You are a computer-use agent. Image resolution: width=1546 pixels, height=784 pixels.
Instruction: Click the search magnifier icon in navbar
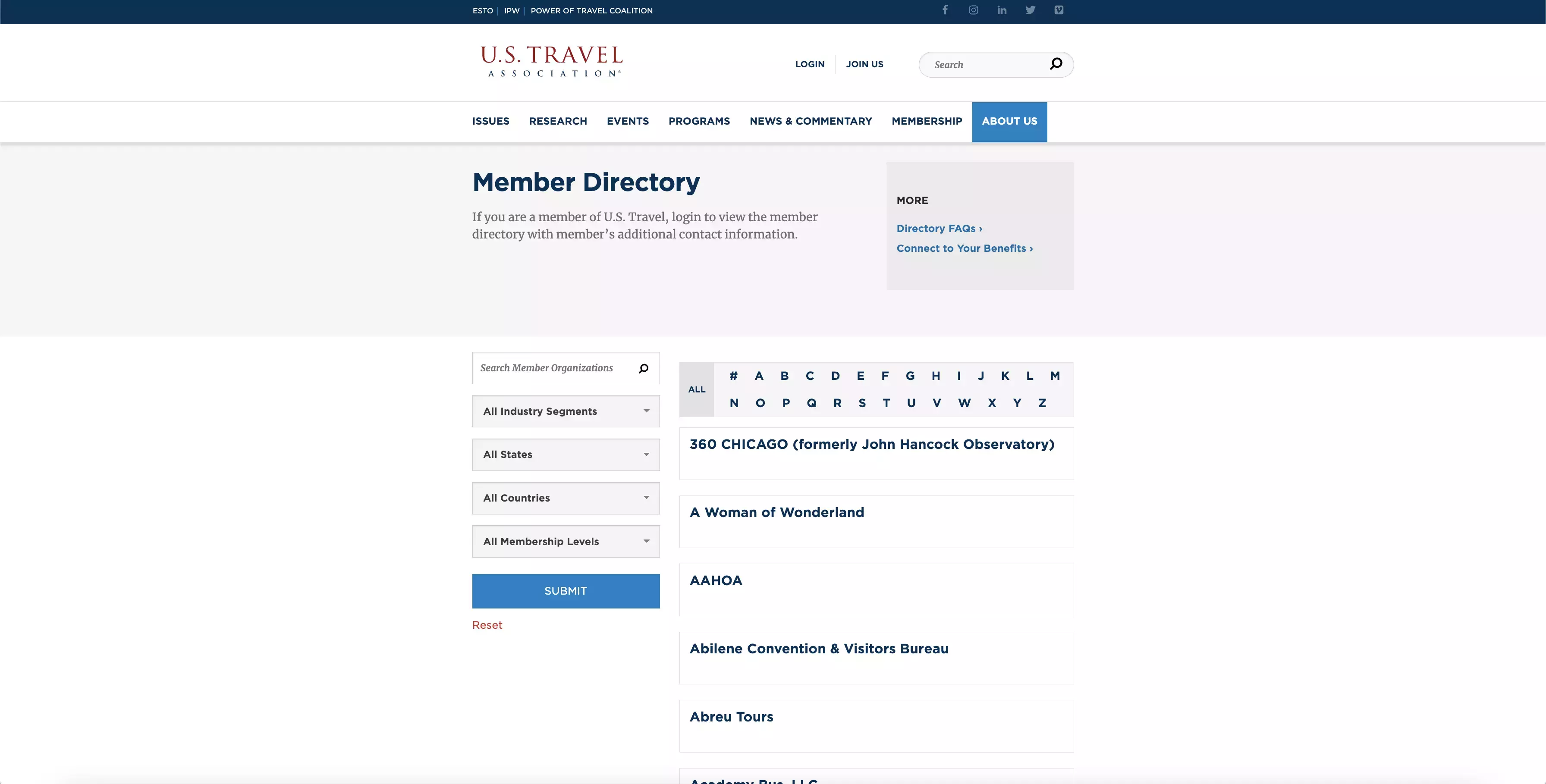tap(1056, 63)
